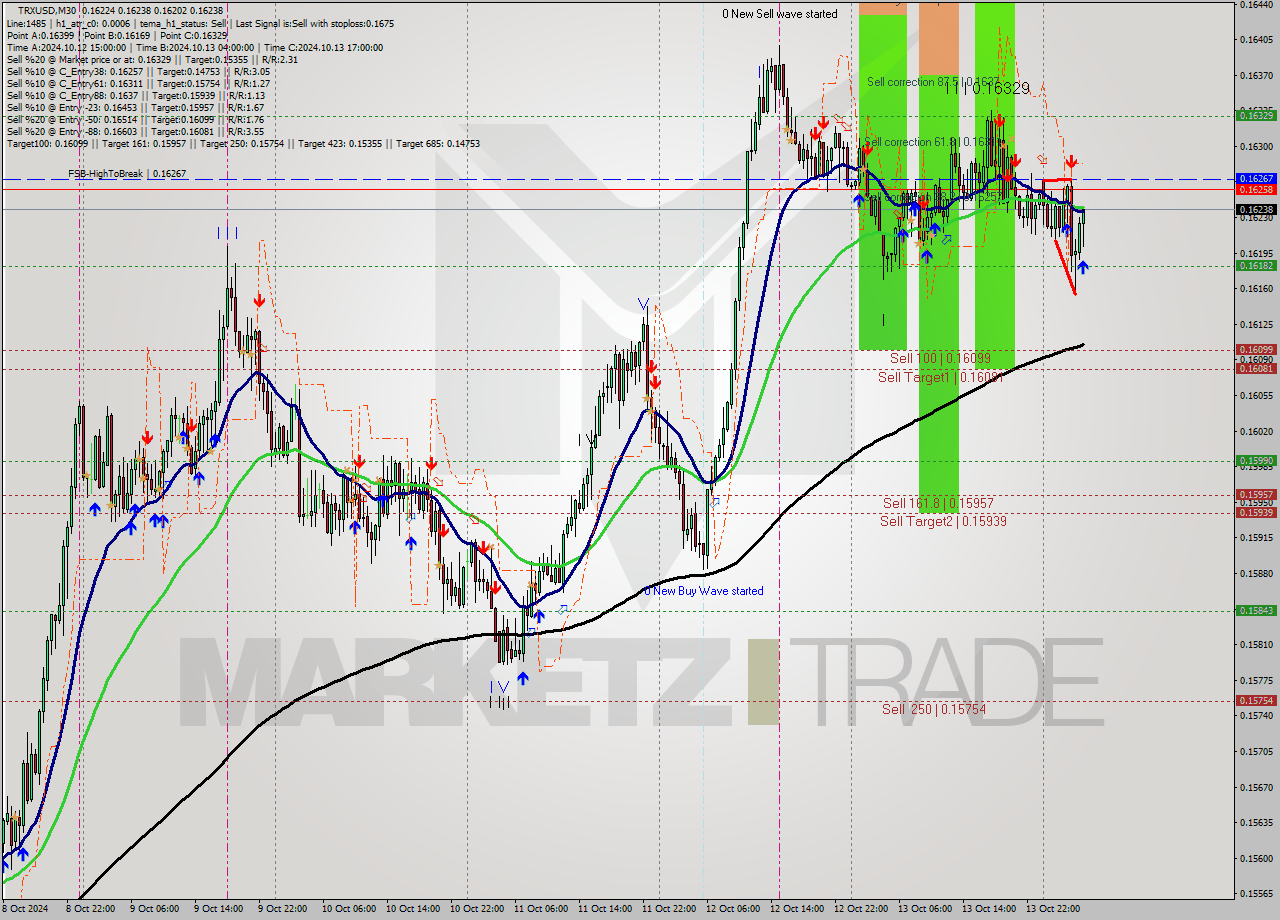Click the 0.15880 price axis value
This screenshot has height=920, width=1280.
click(1256, 573)
